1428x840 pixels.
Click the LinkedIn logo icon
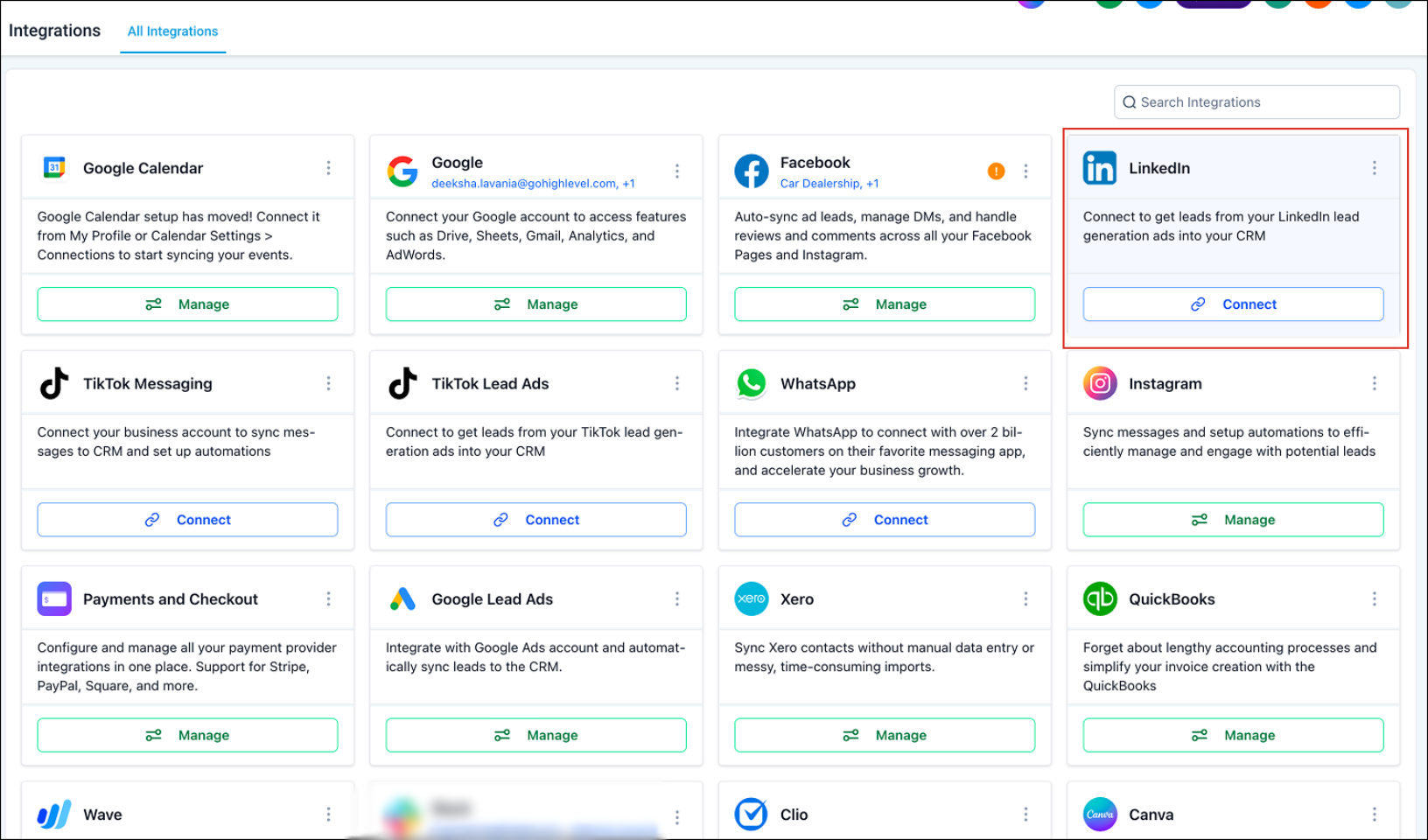(1100, 168)
